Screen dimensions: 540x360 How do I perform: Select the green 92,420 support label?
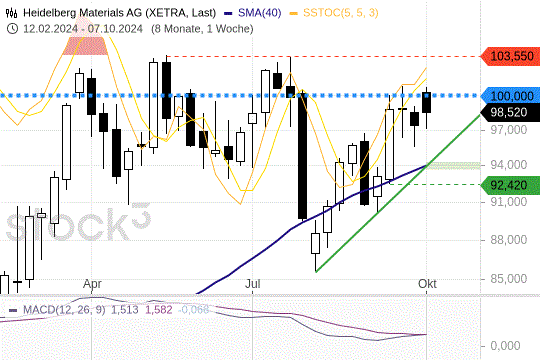pyautogui.click(x=510, y=185)
